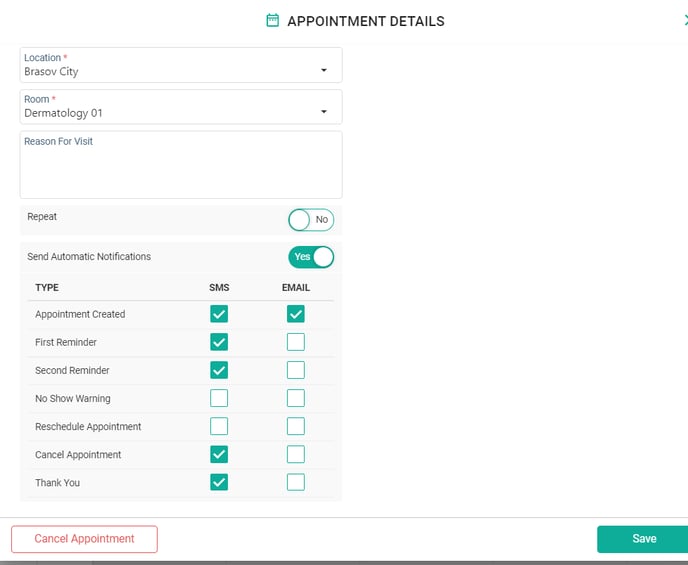Enable SMS for Reschedule Appointment
Image resolution: width=688 pixels, height=565 pixels.
tap(219, 426)
